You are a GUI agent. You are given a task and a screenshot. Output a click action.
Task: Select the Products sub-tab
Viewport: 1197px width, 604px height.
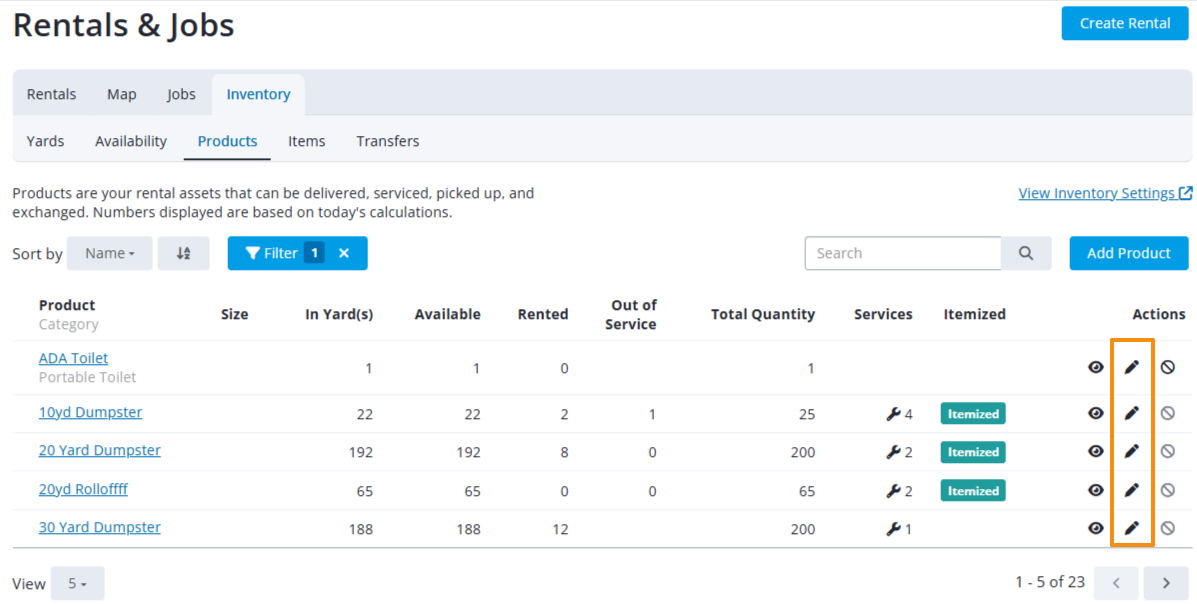tap(227, 141)
